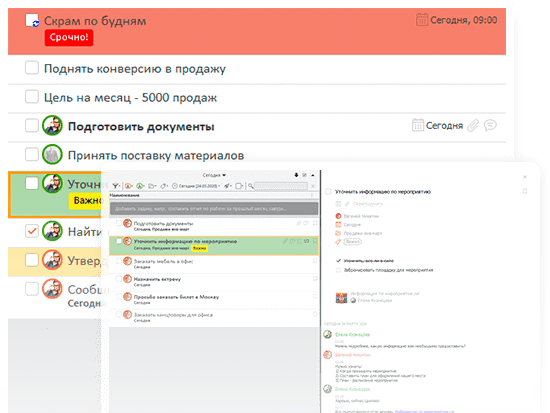Open the date filter dropdown with clock icon
Image resolution: width=550 pixels, height=413 pixels.
[196, 186]
